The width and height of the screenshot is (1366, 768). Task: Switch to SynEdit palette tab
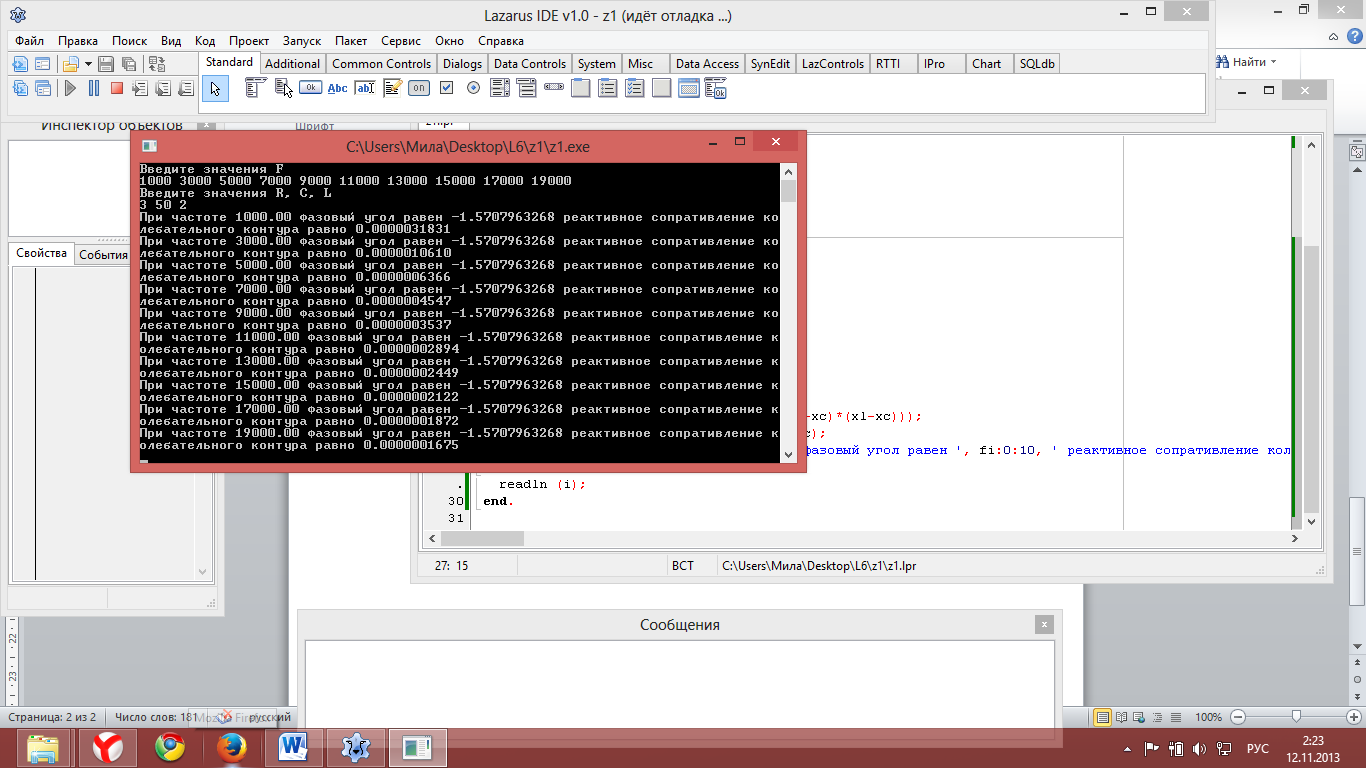(x=770, y=64)
